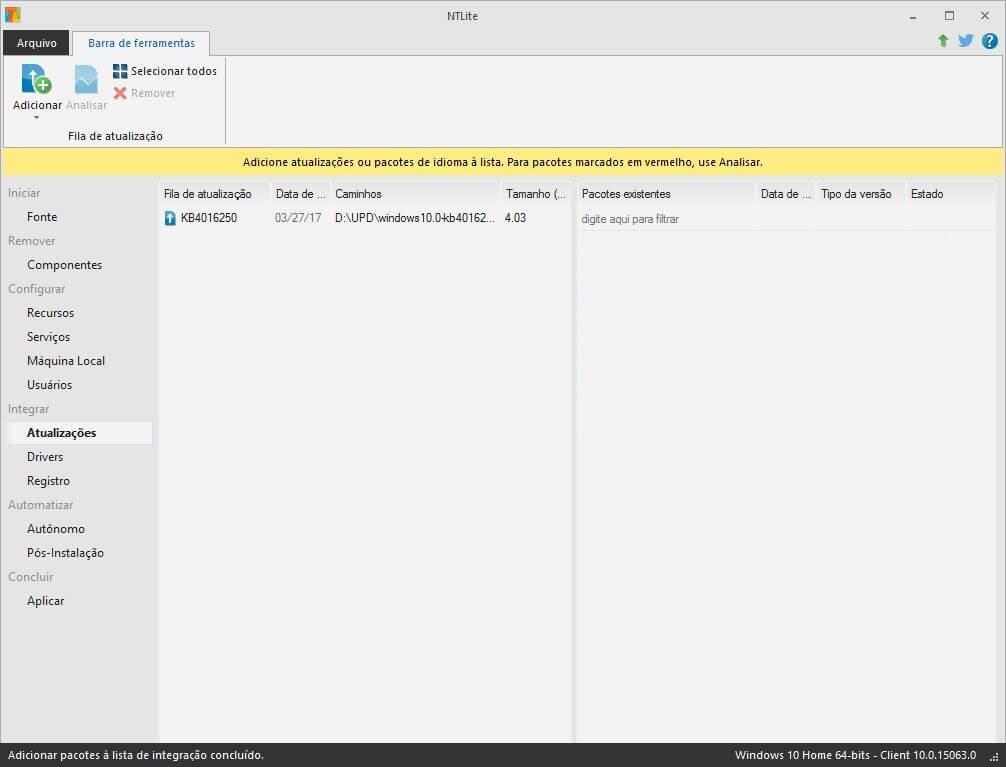Maximize the NTLite window

(x=949, y=15)
